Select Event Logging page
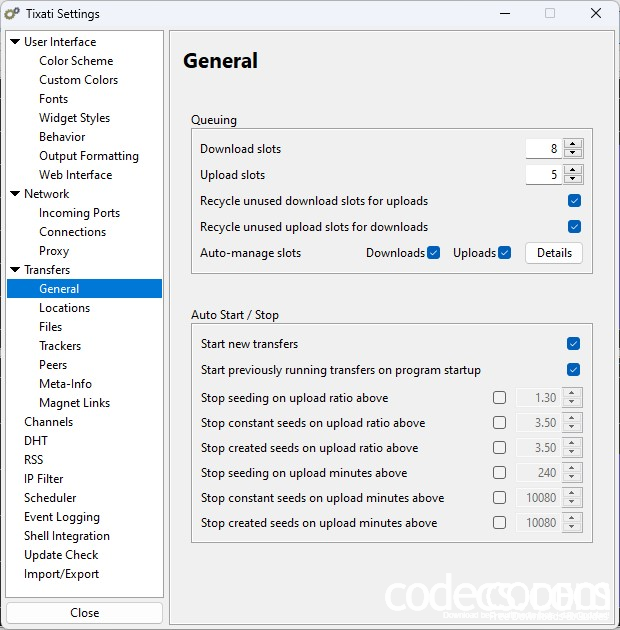 (61, 516)
